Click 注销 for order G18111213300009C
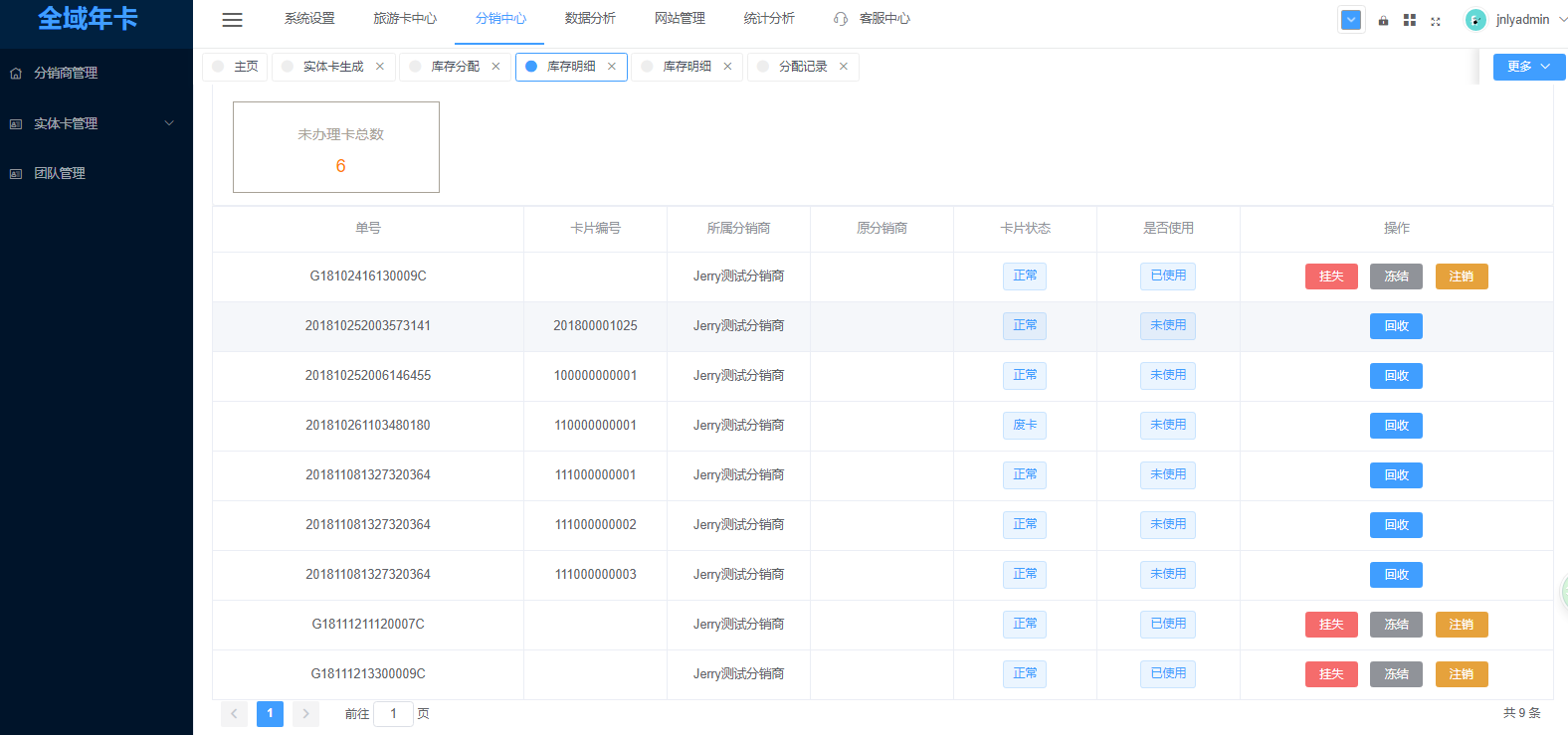Screen dimensions: 1568x735 (1461, 674)
